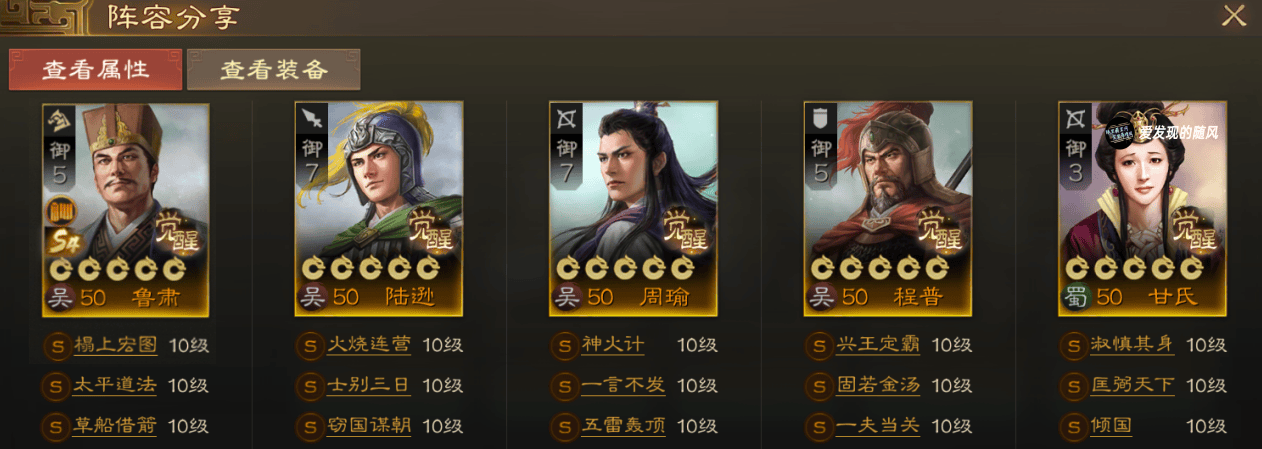
Task: Select the 程普 hero card
Action: click(888, 209)
